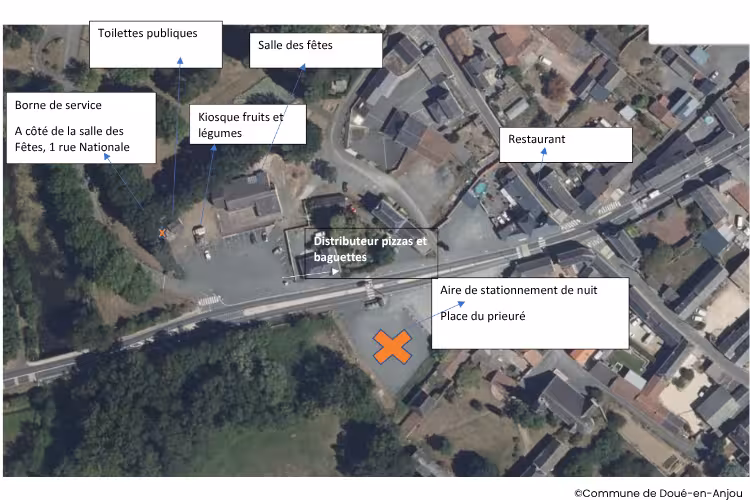Screen dimensions: 750x500
Task: Click the arrowhead under Borne de service box
Action: (107, 157)
